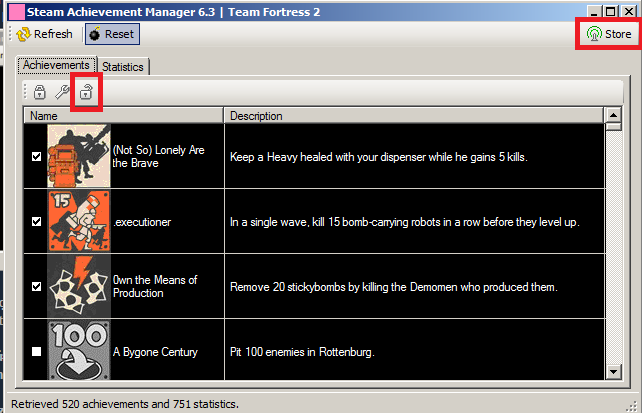The image size is (642, 413).
Task: Select 'A Bygone Century' name text
Action: [155, 352]
